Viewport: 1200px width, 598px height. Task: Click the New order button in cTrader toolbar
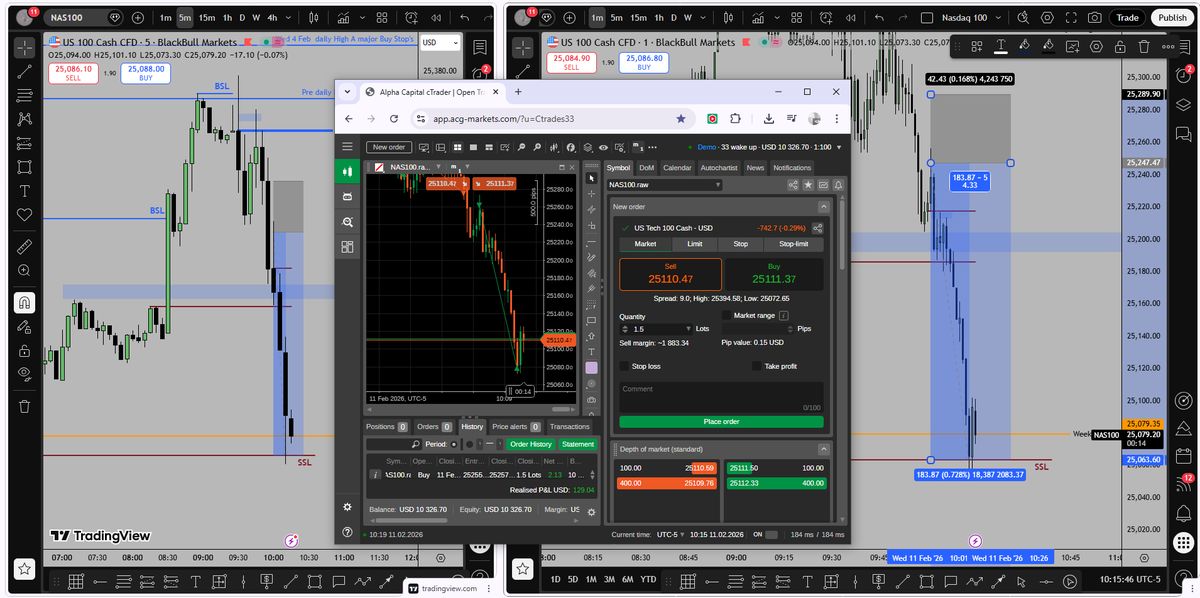(x=389, y=147)
